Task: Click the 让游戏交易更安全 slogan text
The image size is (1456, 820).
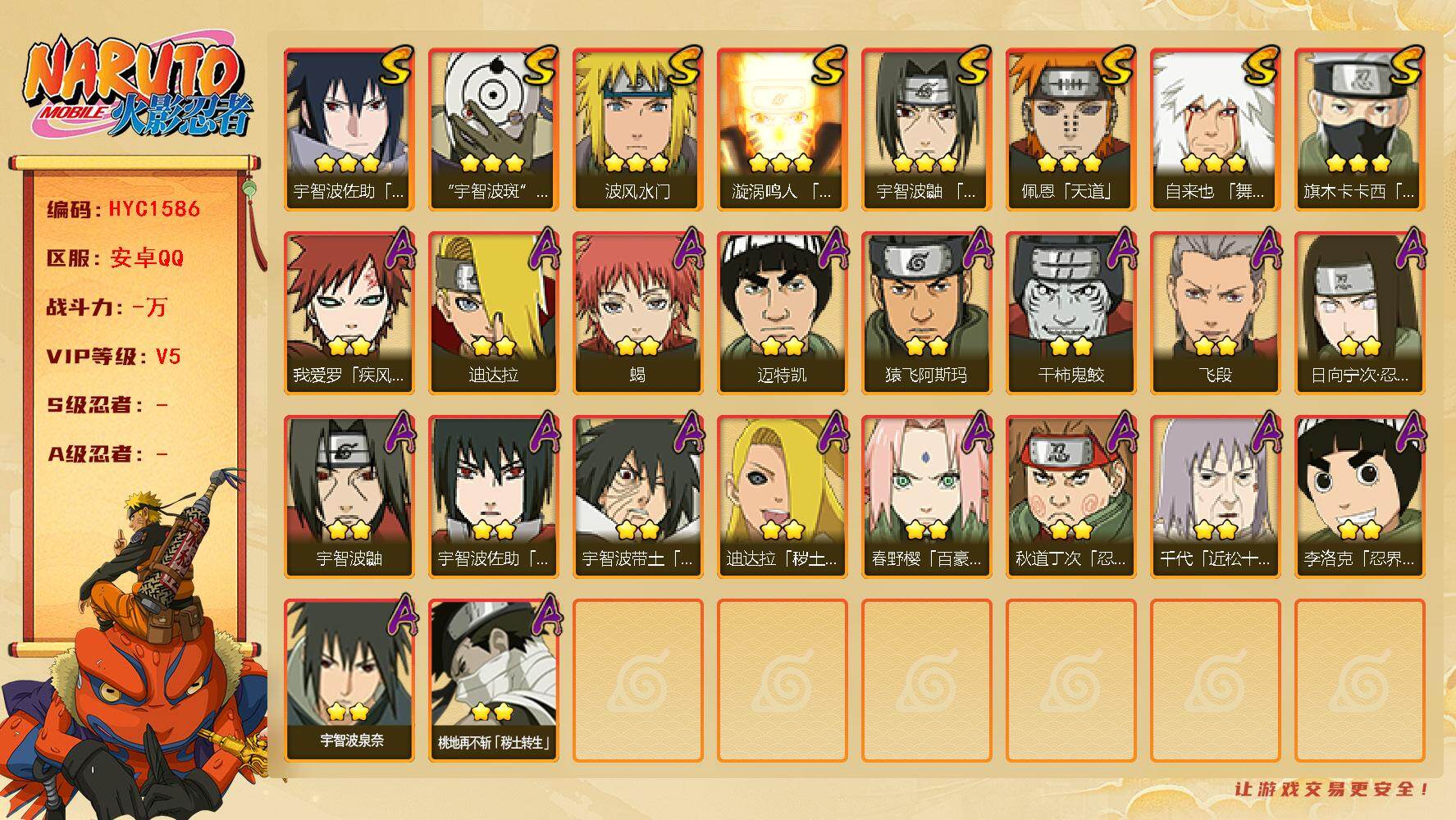Action: (1332, 790)
